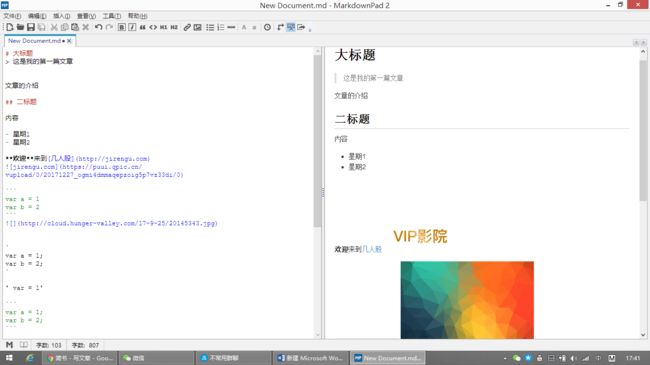The image size is (650, 365).
Task: Click the preview pane vertical scrollbar thumb
Action: click(x=643, y=131)
